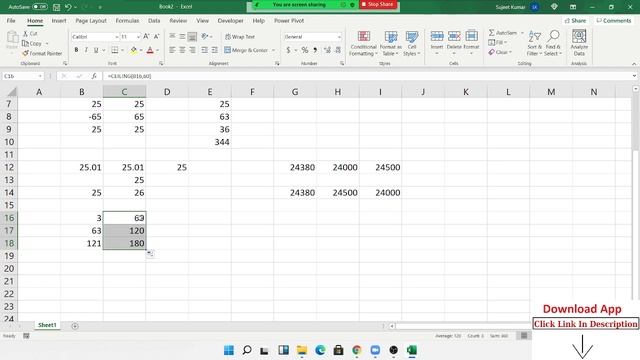Click the Cut command
The width and height of the screenshot is (640, 360).
pyautogui.click(x=30, y=33)
